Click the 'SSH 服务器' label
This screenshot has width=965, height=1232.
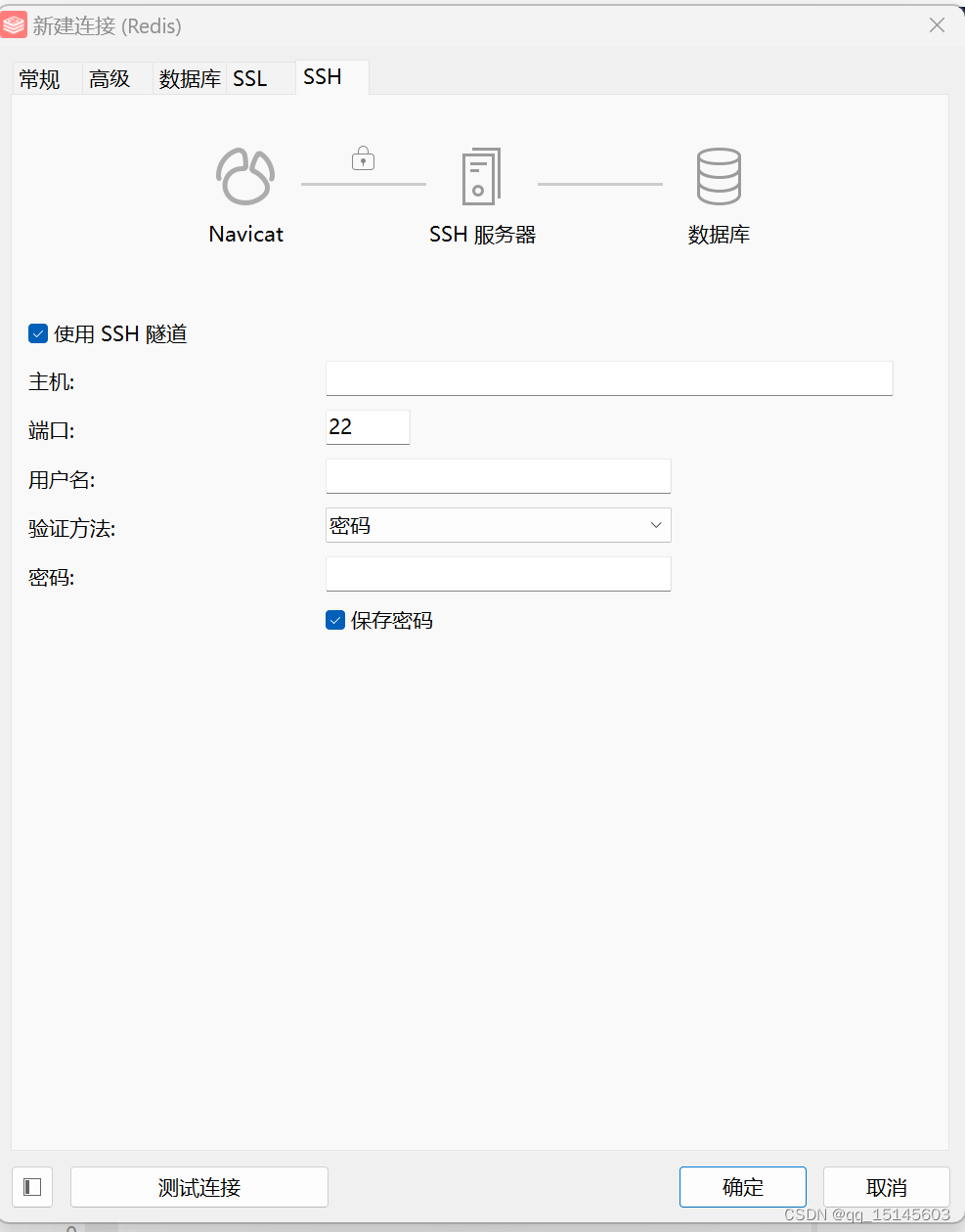point(483,235)
